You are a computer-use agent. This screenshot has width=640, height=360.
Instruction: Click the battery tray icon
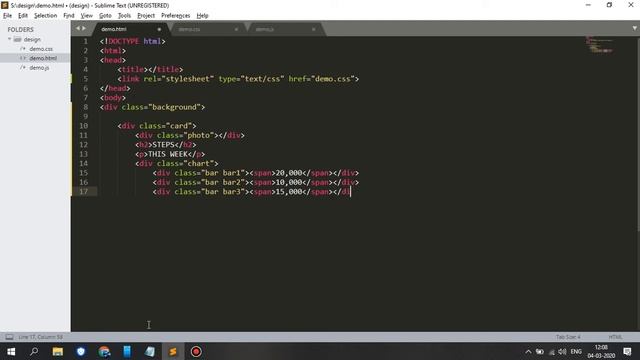point(540,351)
